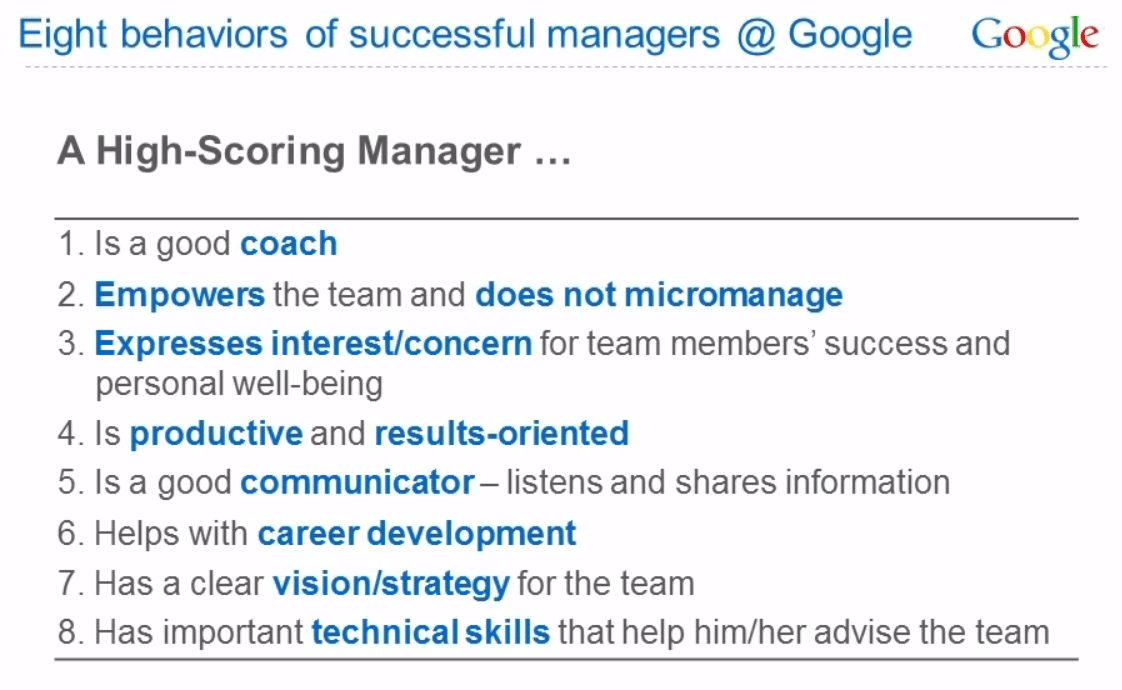Click 'personal well-being' text line

tap(239, 384)
